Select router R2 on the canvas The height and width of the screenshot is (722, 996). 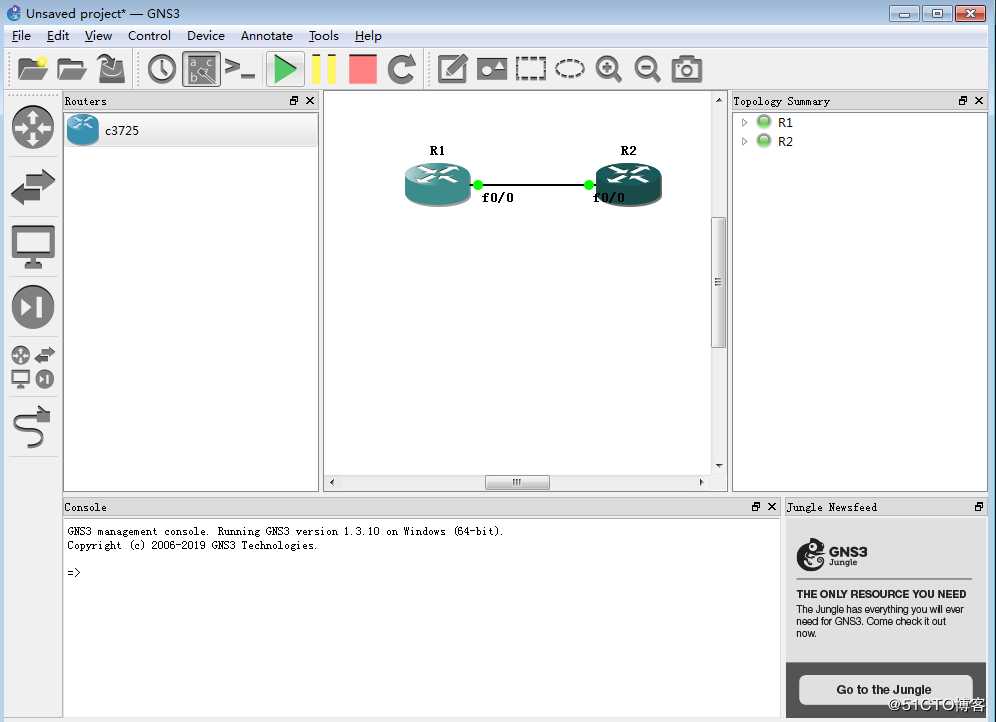click(628, 184)
